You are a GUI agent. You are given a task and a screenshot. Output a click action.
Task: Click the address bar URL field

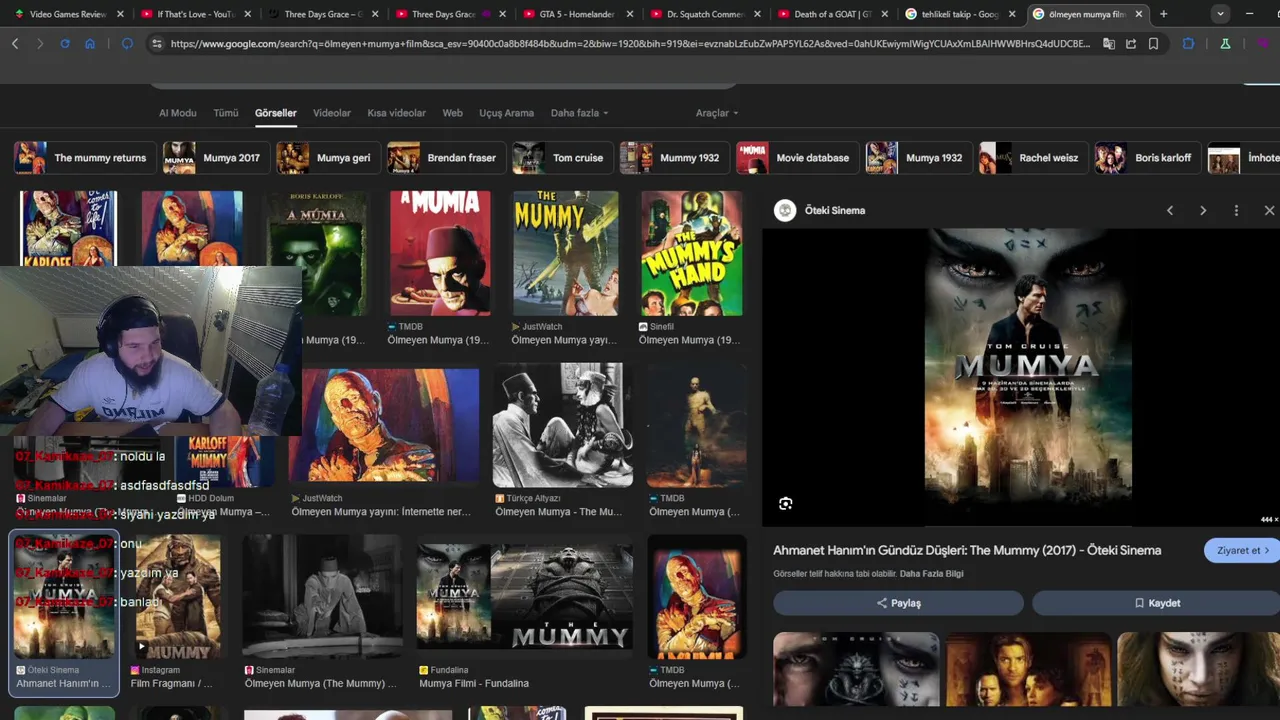pyautogui.click(x=630, y=44)
